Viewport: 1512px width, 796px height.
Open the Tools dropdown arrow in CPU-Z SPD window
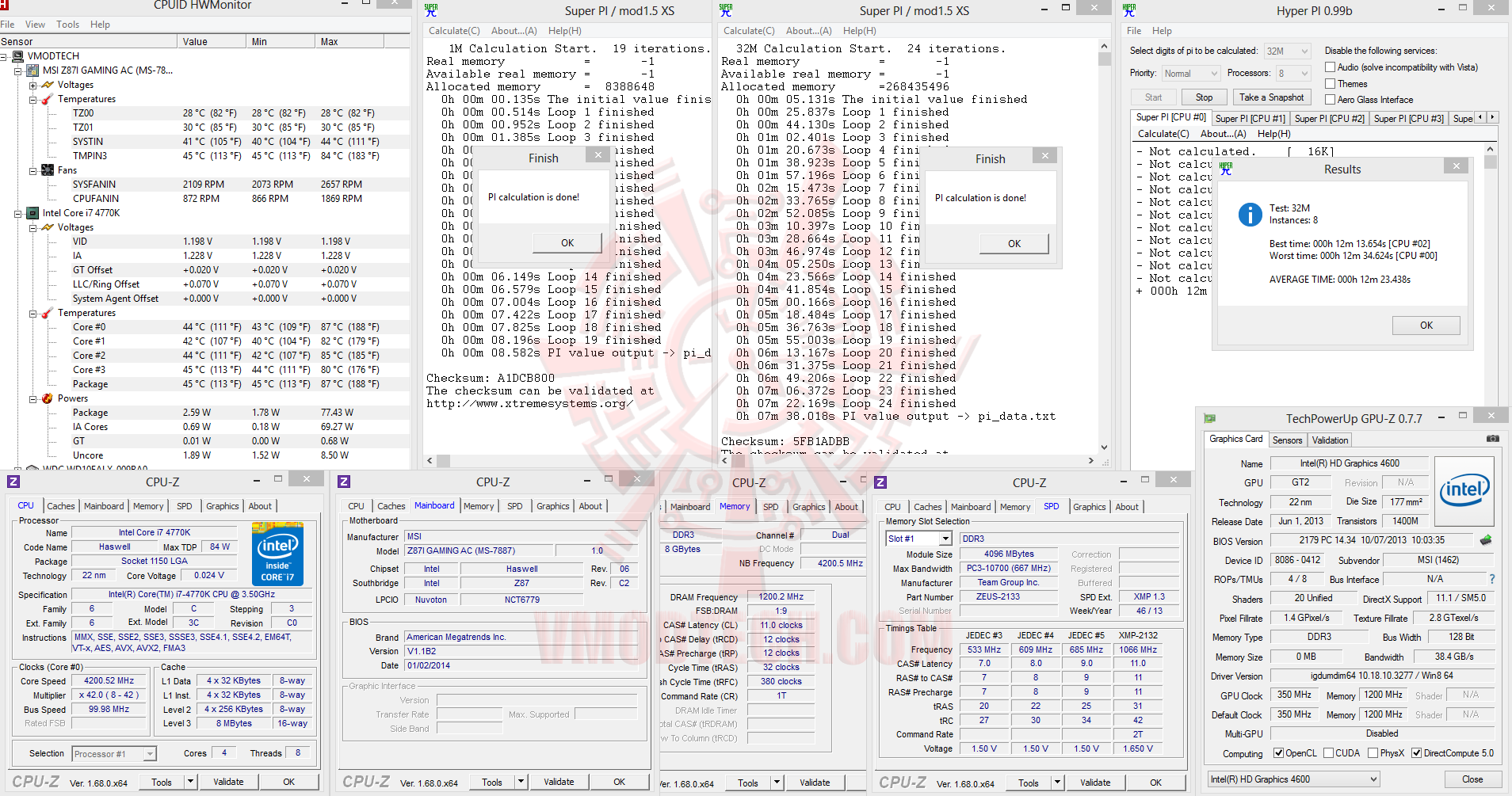pyautogui.click(x=1057, y=783)
